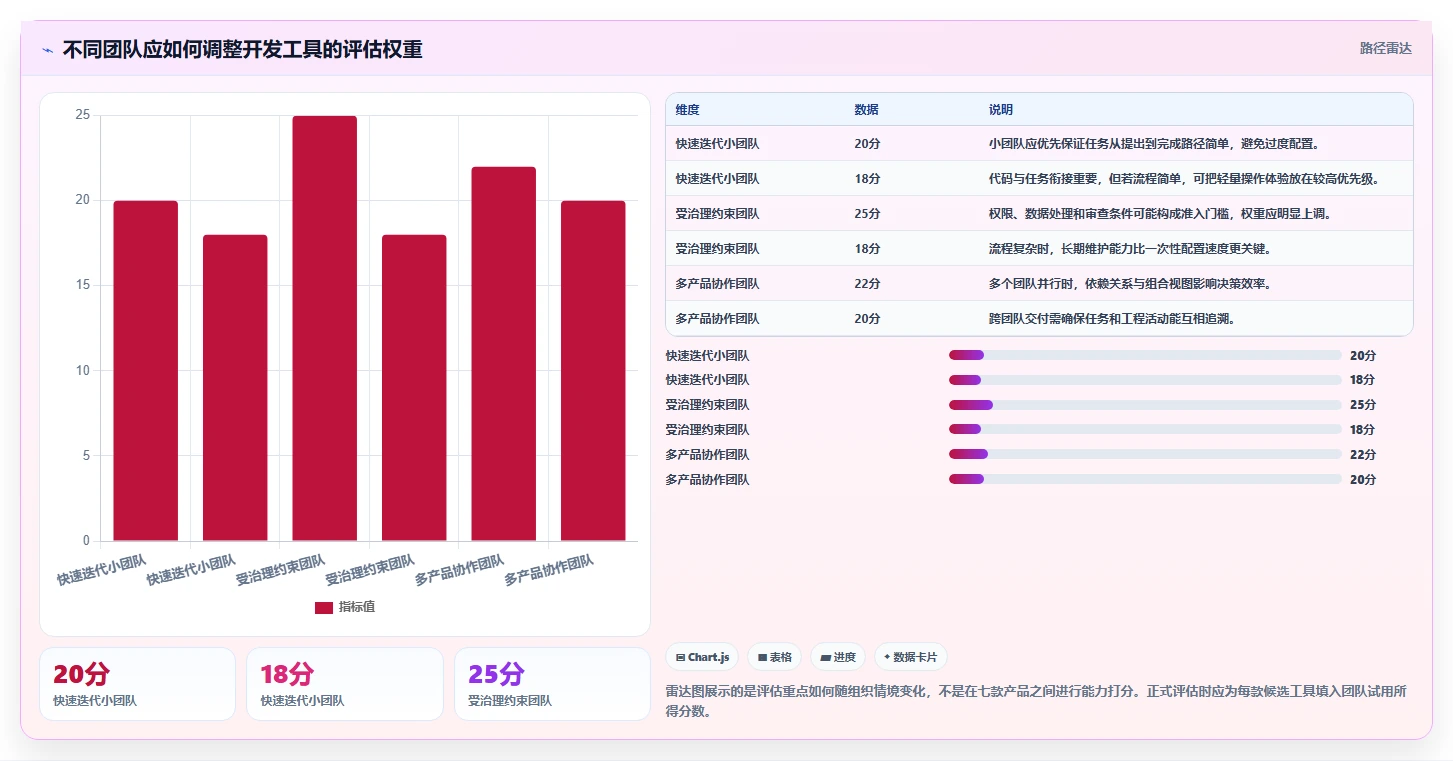1453x761 pixels.
Task: Toggle the 指标值 legend swatch under the chart
Action: [324, 607]
